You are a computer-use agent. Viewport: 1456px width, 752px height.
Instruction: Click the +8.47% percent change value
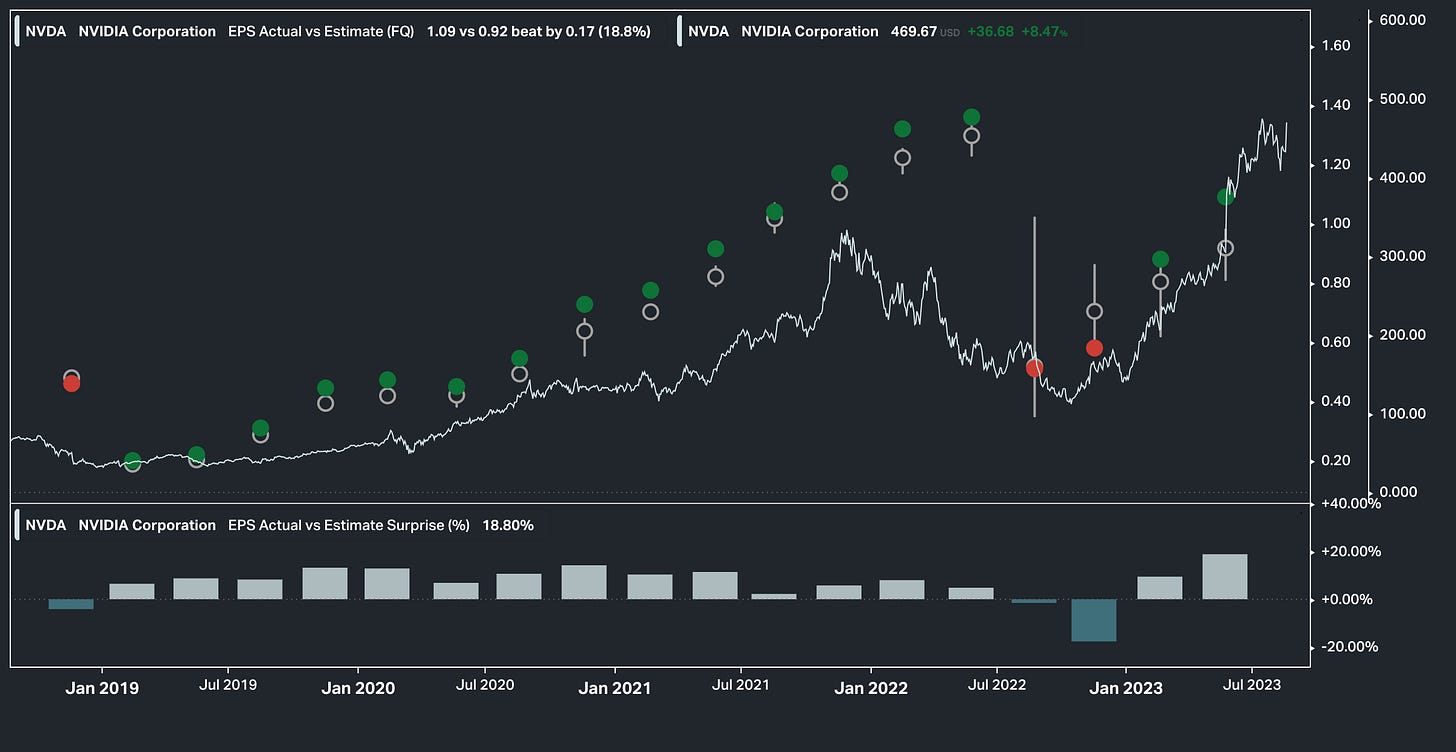[x=1044, y=31]
